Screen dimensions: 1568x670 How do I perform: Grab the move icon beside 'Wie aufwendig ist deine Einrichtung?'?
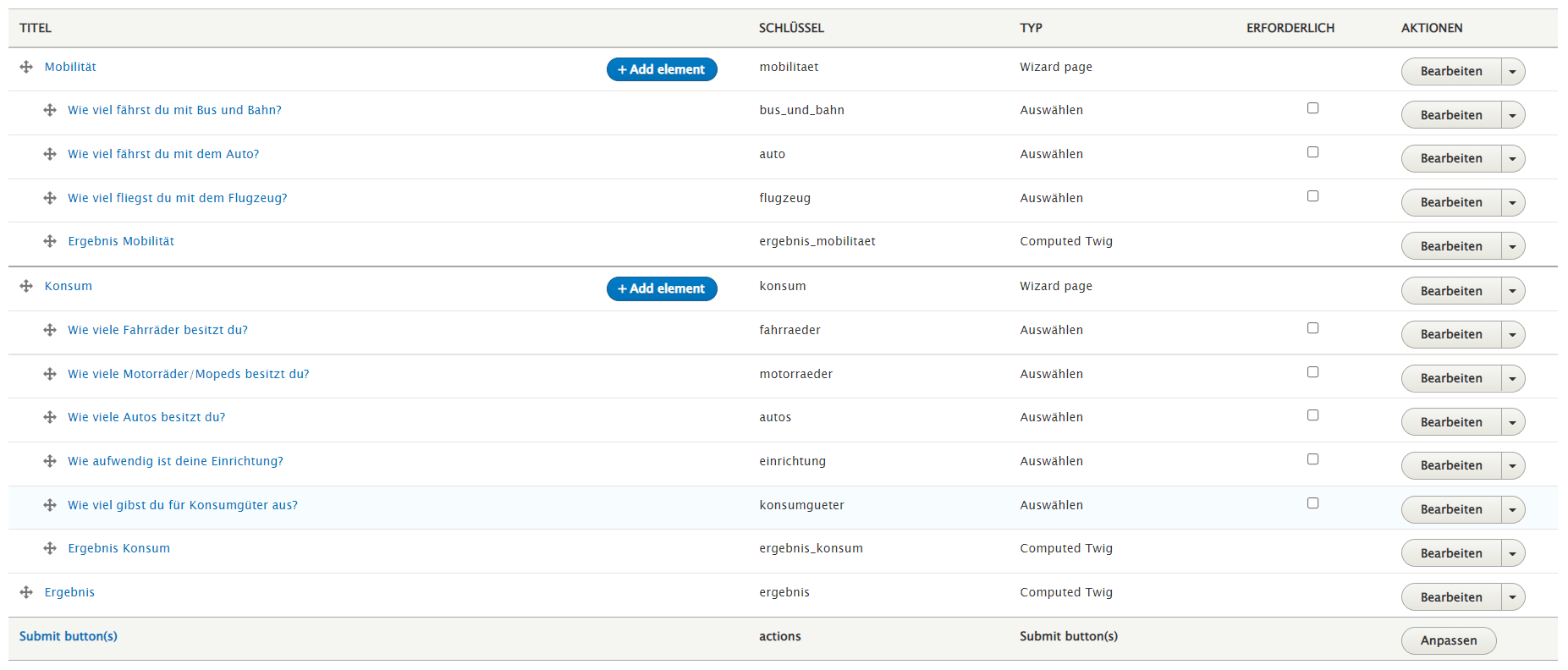tap(51, 461)
